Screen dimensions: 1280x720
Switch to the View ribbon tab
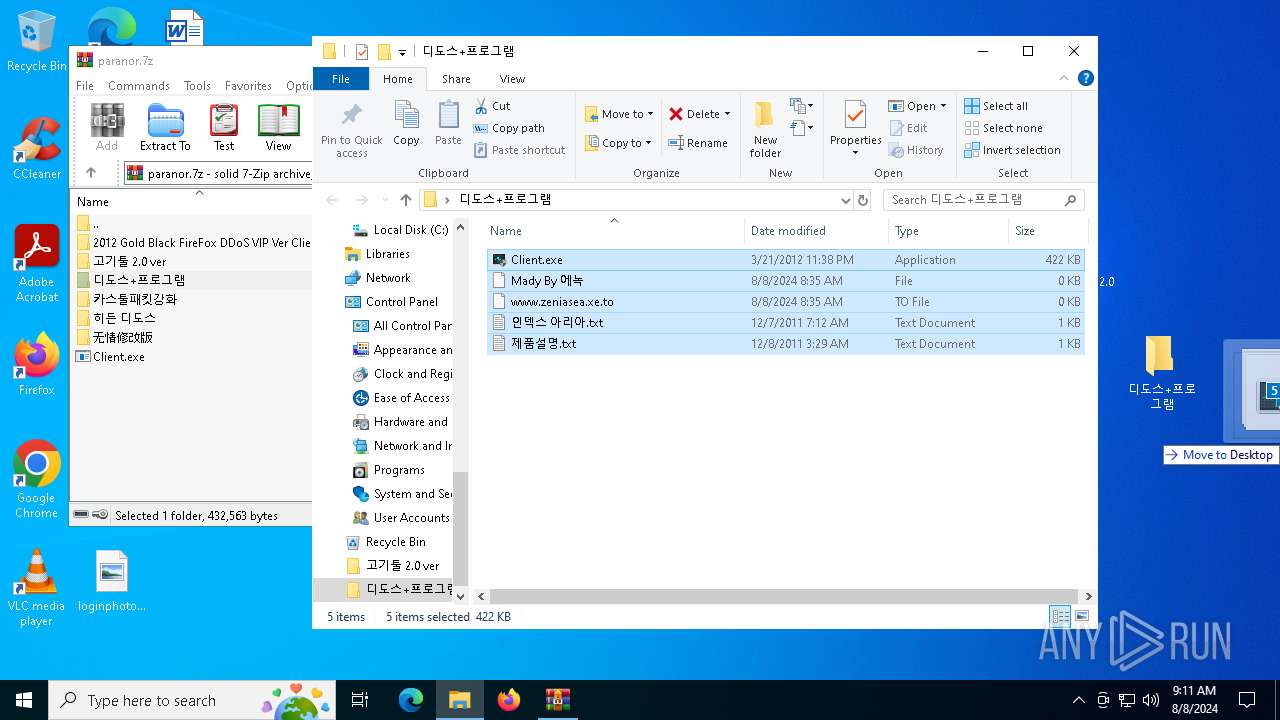tap(512, 79)
